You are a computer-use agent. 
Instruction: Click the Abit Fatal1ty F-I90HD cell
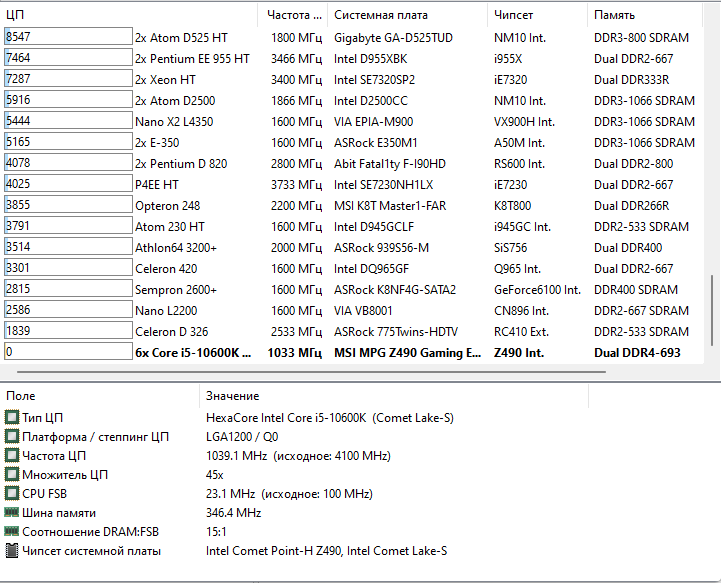tap(389, 164)
